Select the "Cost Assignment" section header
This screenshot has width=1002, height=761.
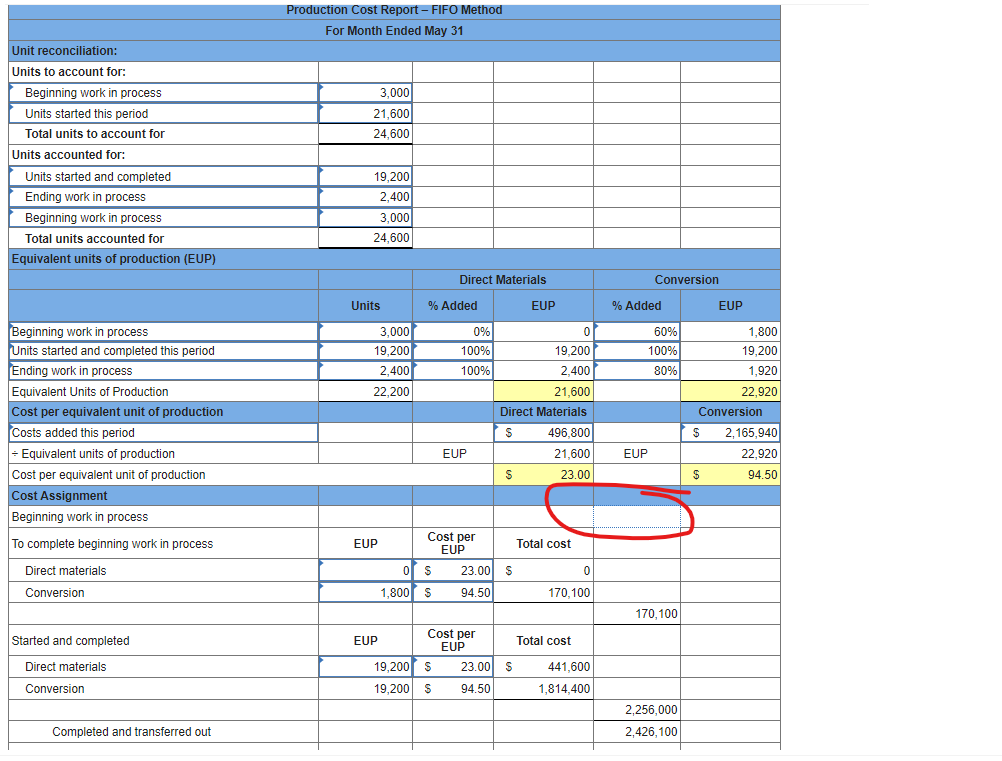click(x=59, y=496)
